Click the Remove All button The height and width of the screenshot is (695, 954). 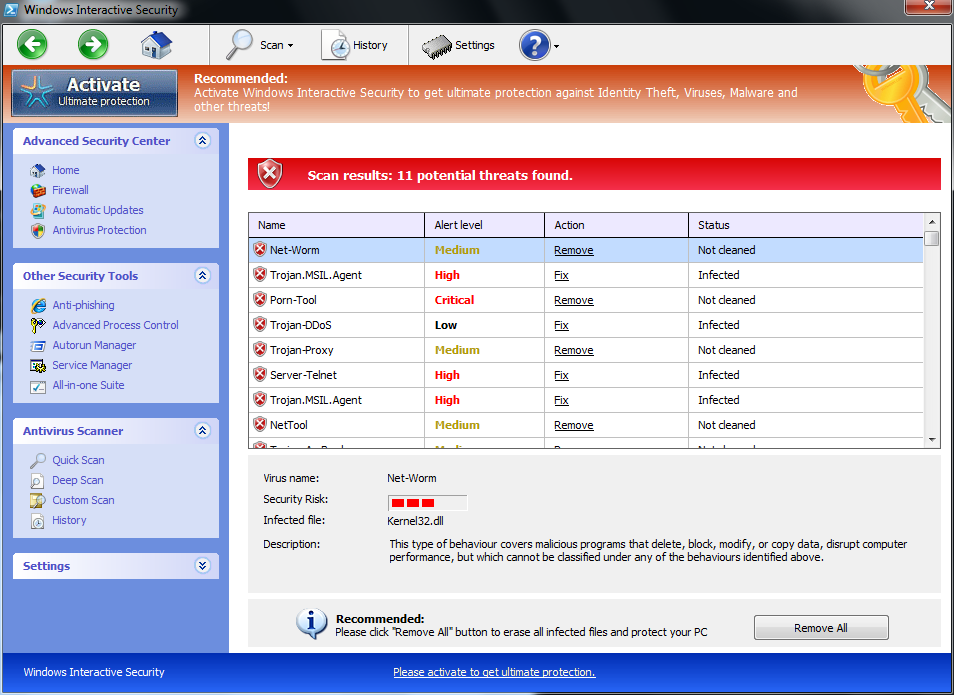[820, 627]
